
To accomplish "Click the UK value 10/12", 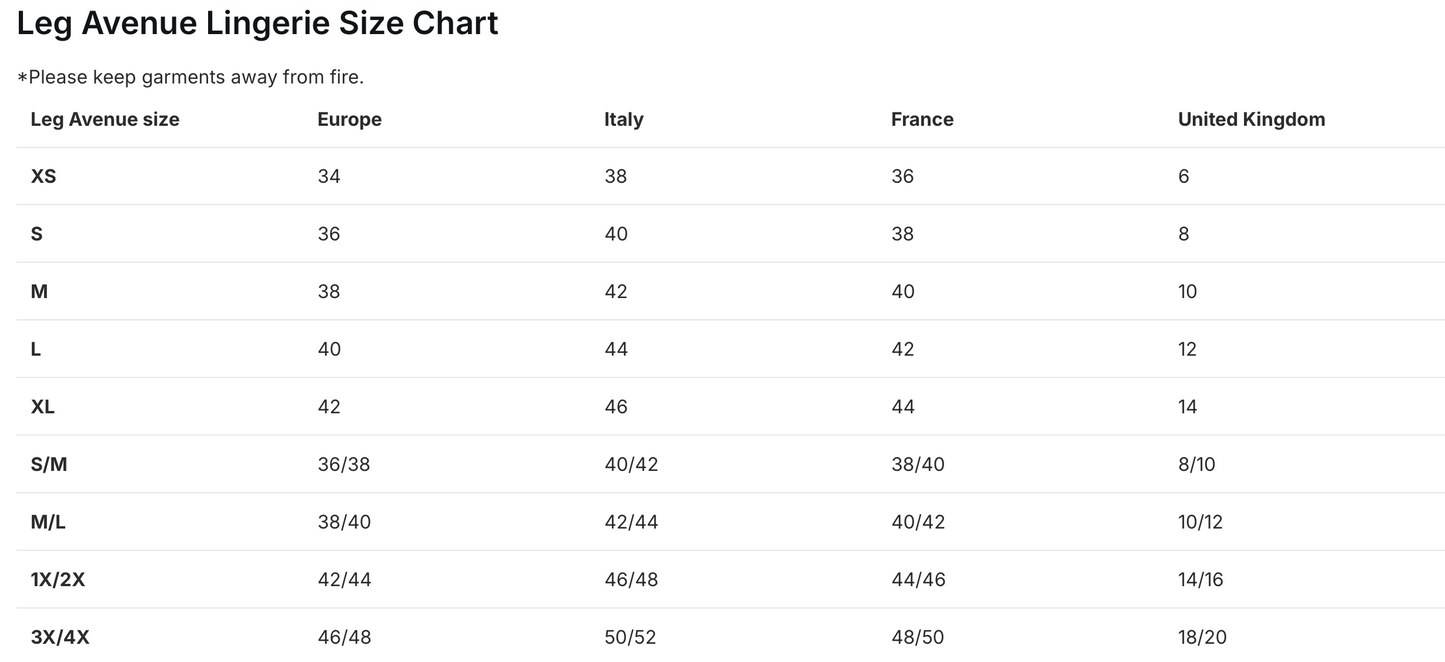I will [x=1200, y=522].
